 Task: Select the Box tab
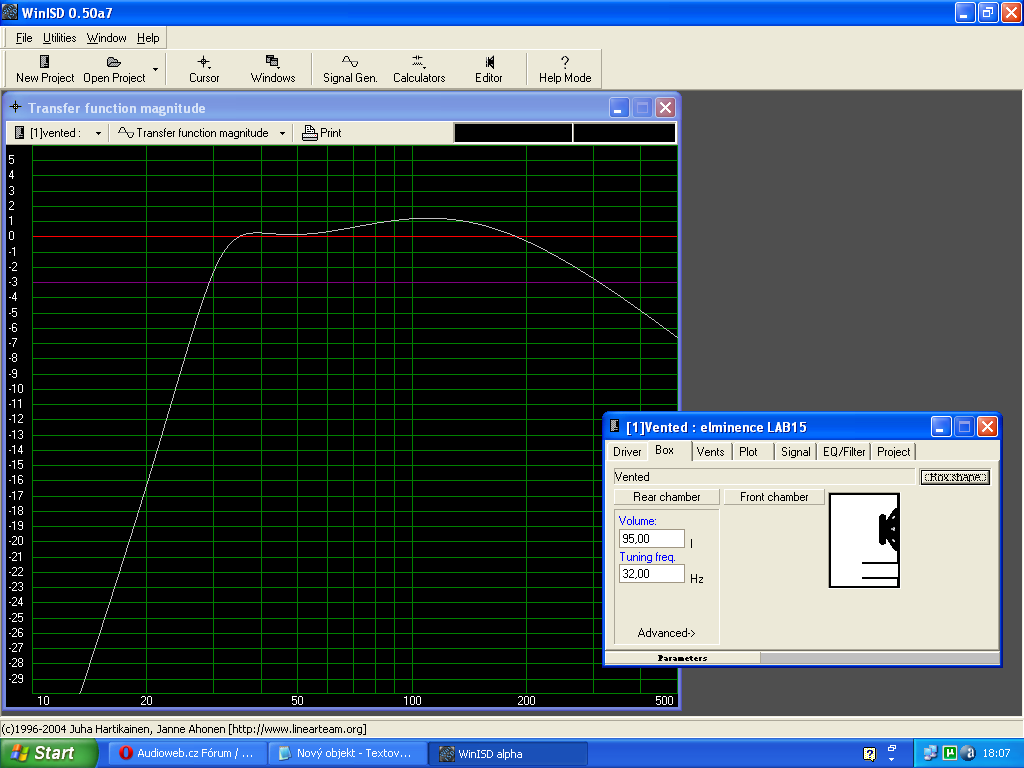[x=665, y=451]
